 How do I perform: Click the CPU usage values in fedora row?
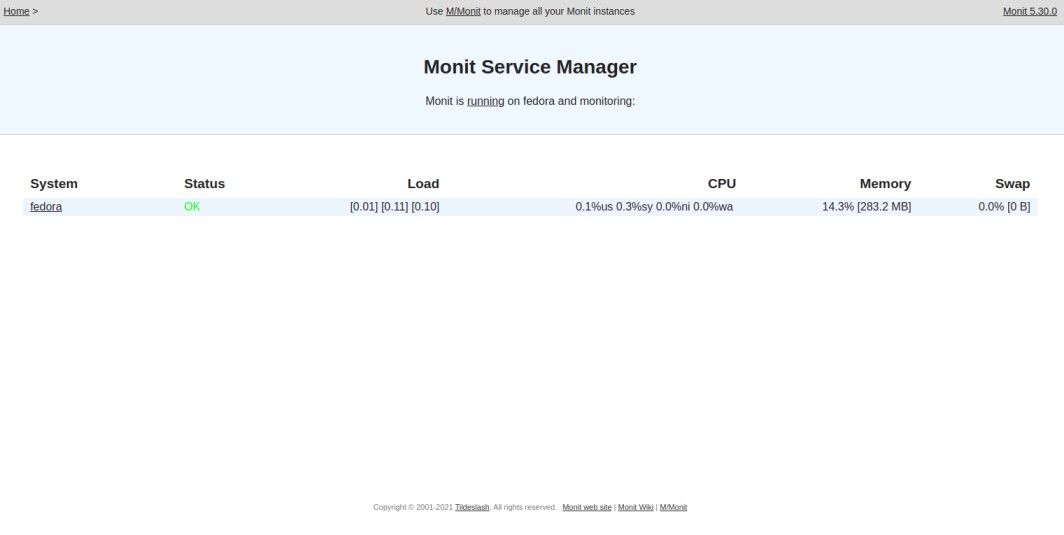tap(654, 207)
